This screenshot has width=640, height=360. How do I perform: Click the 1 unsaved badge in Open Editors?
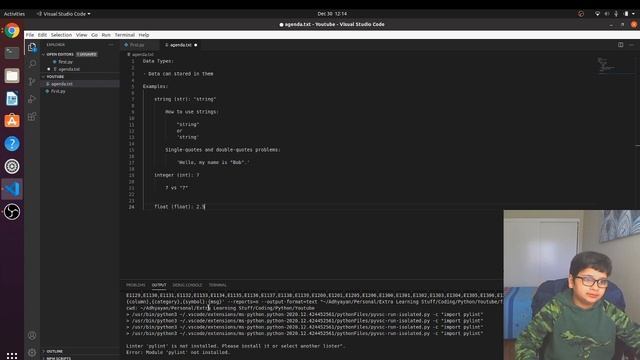pos(87,54)
